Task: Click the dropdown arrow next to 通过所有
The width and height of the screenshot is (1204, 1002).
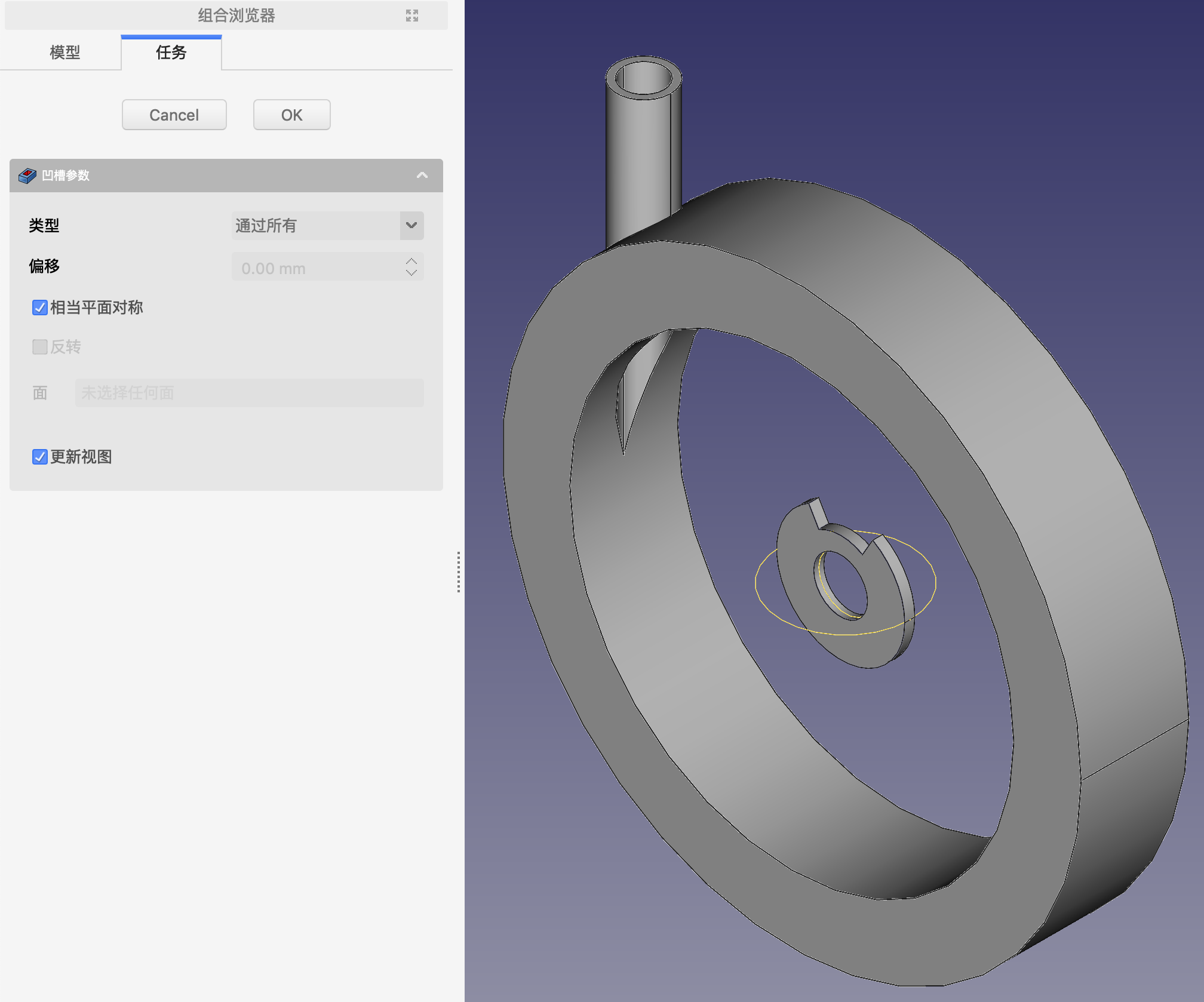Action: click(x=411, y=226)
